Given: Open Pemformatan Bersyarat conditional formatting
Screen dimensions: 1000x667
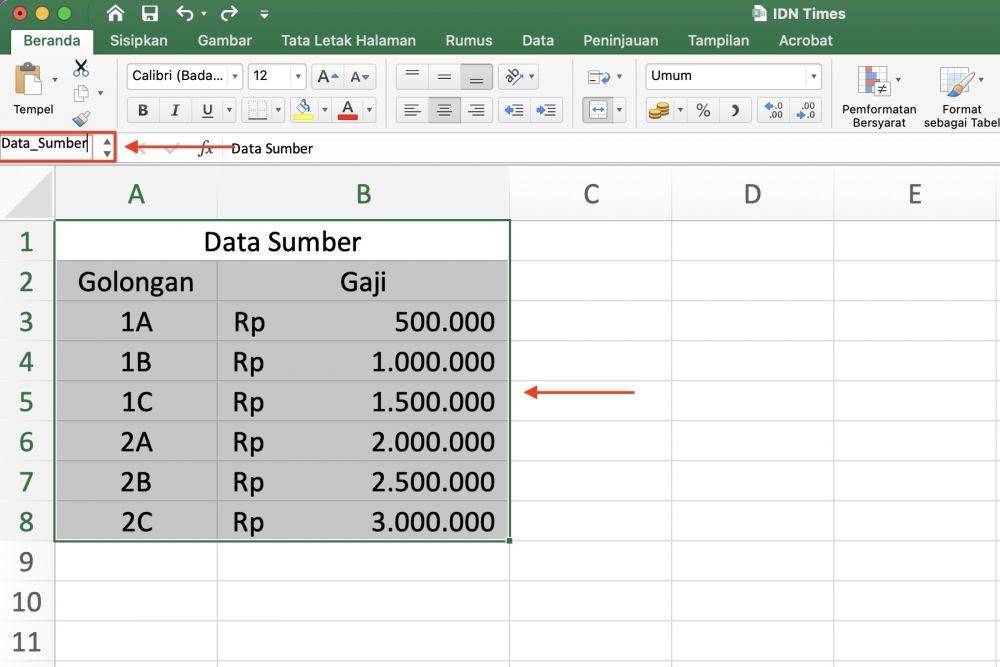Looking at the screenshot, I should pos(879,96).
